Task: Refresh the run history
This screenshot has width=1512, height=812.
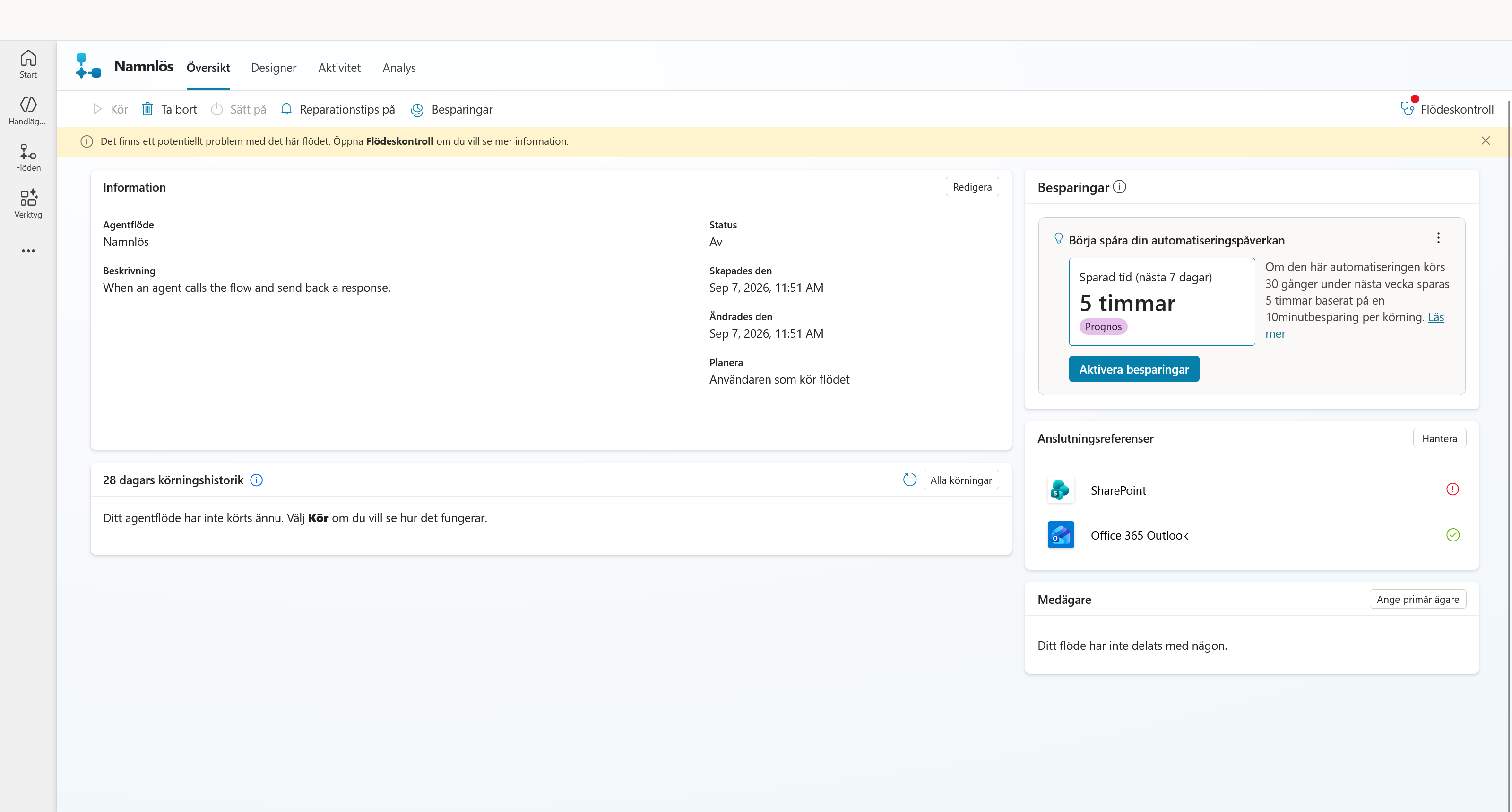Action: tap(910, 480)
